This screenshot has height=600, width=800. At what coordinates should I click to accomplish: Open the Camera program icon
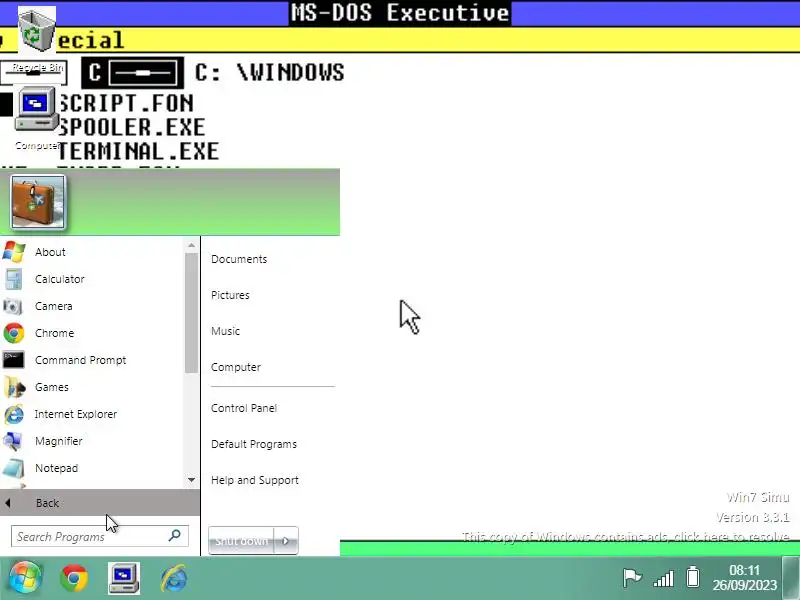click(x=13, y=306)
